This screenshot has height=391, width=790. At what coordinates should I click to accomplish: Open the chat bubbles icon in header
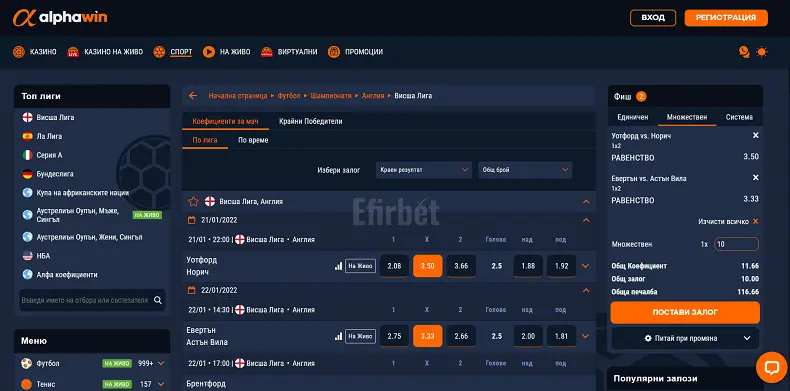pyautogui.click(x=744, y=52)
